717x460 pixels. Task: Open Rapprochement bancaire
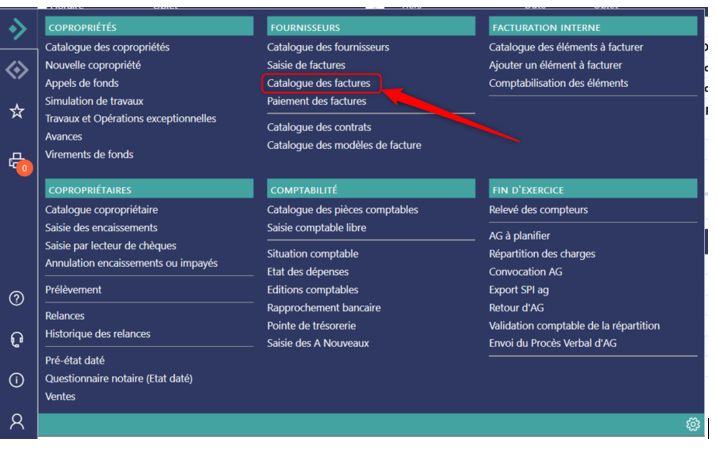tap(323, 308)
